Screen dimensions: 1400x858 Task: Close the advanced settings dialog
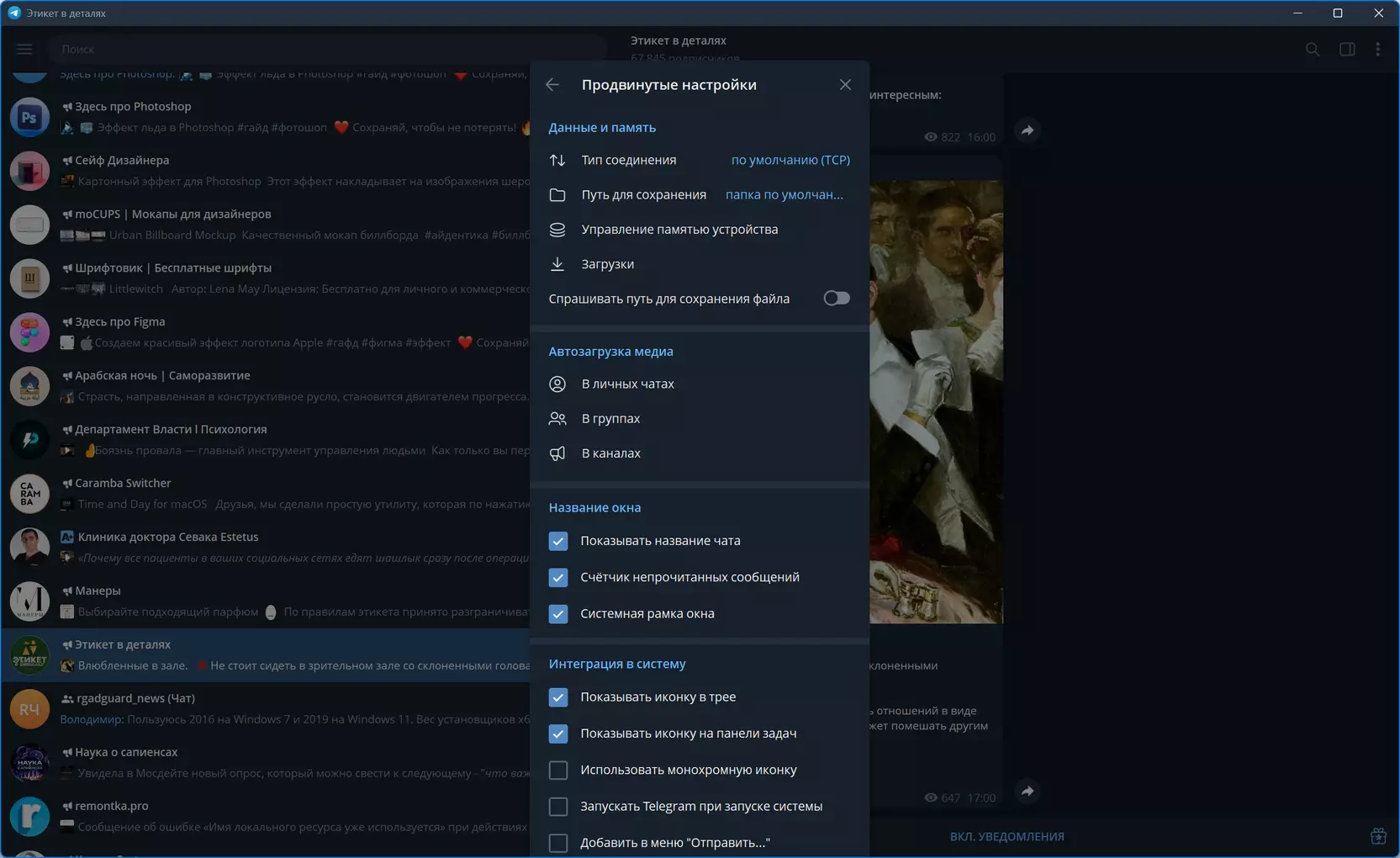coord(845,85)
